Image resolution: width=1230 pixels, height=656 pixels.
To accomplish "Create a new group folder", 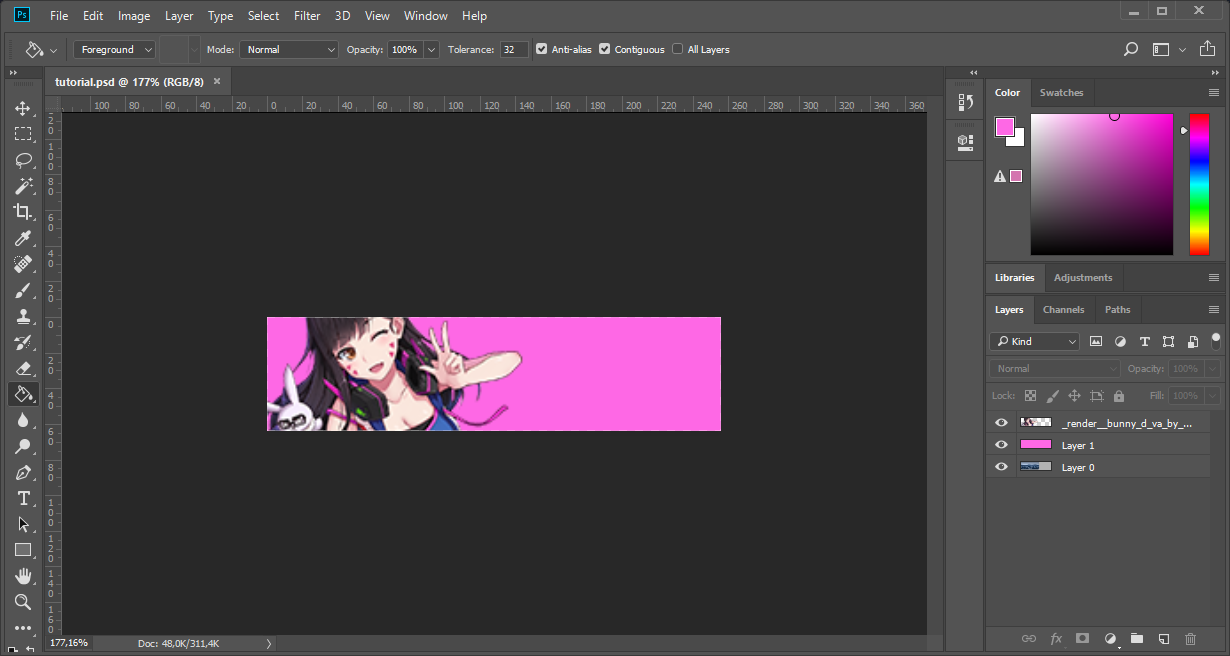I will 1136,638.
